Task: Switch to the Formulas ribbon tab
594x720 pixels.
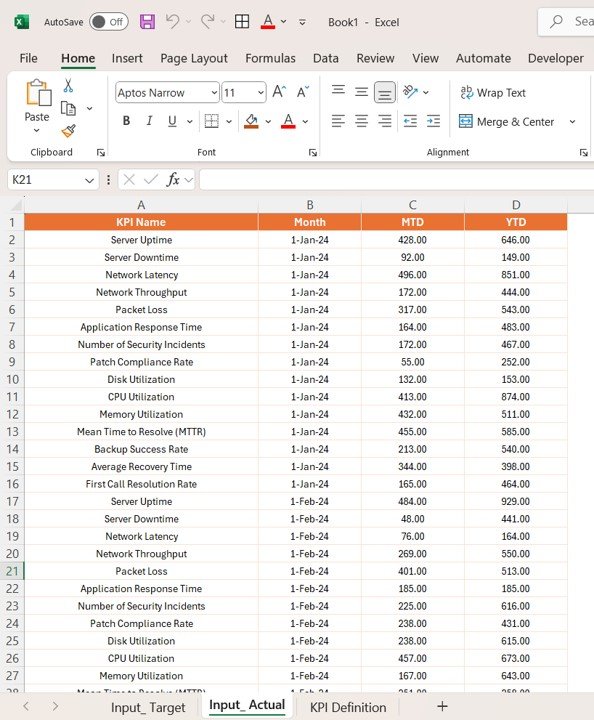Action: pyautogui.click(x=270, y=58)
